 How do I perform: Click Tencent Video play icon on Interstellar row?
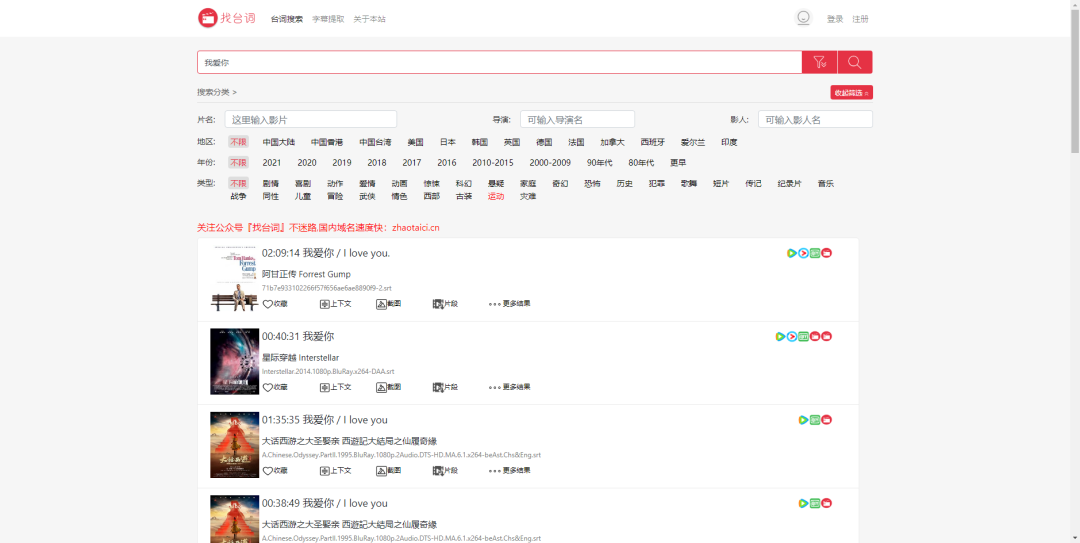[780, 336]
